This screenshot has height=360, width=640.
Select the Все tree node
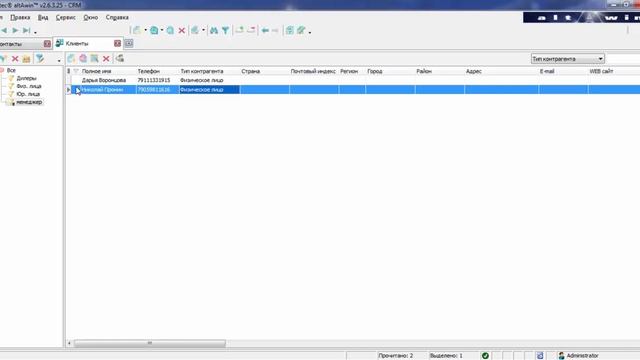coord(11,70)
